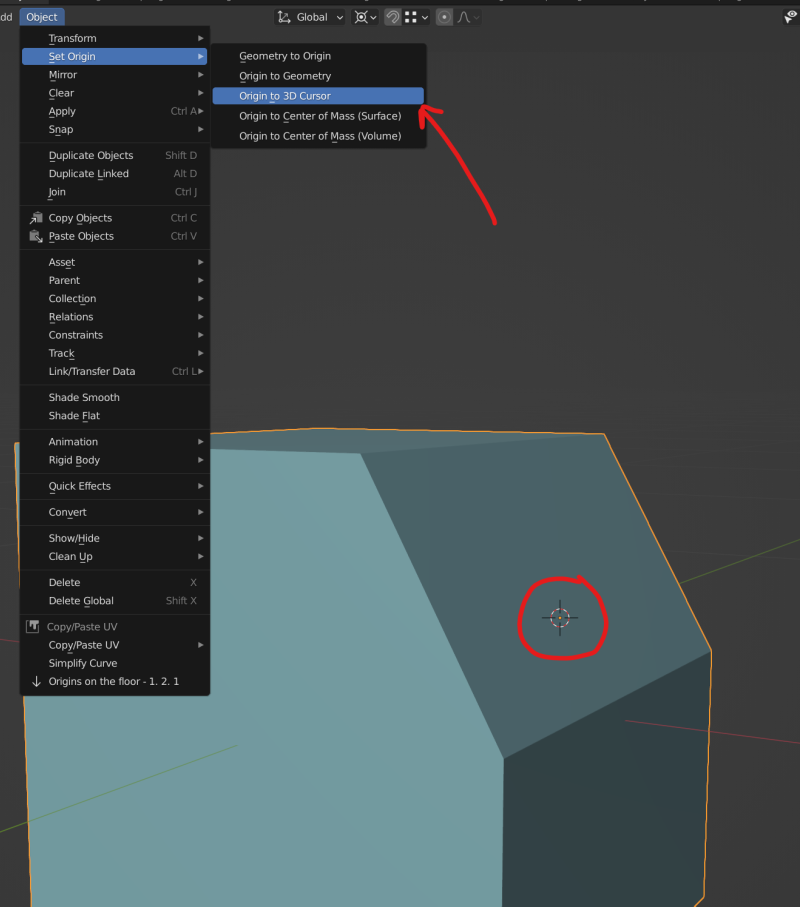Open the Convert submenu
The height and width of the screenshot is (907, 800).
coord(115,512)
